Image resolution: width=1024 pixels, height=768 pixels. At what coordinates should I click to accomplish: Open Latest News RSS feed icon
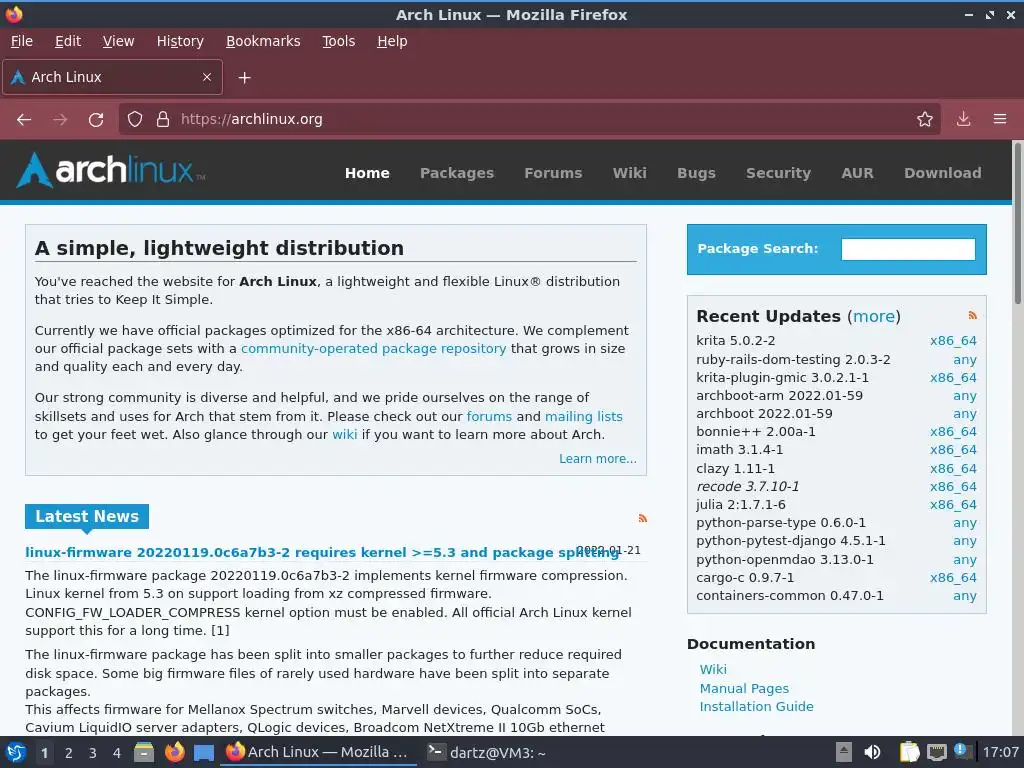643,518
